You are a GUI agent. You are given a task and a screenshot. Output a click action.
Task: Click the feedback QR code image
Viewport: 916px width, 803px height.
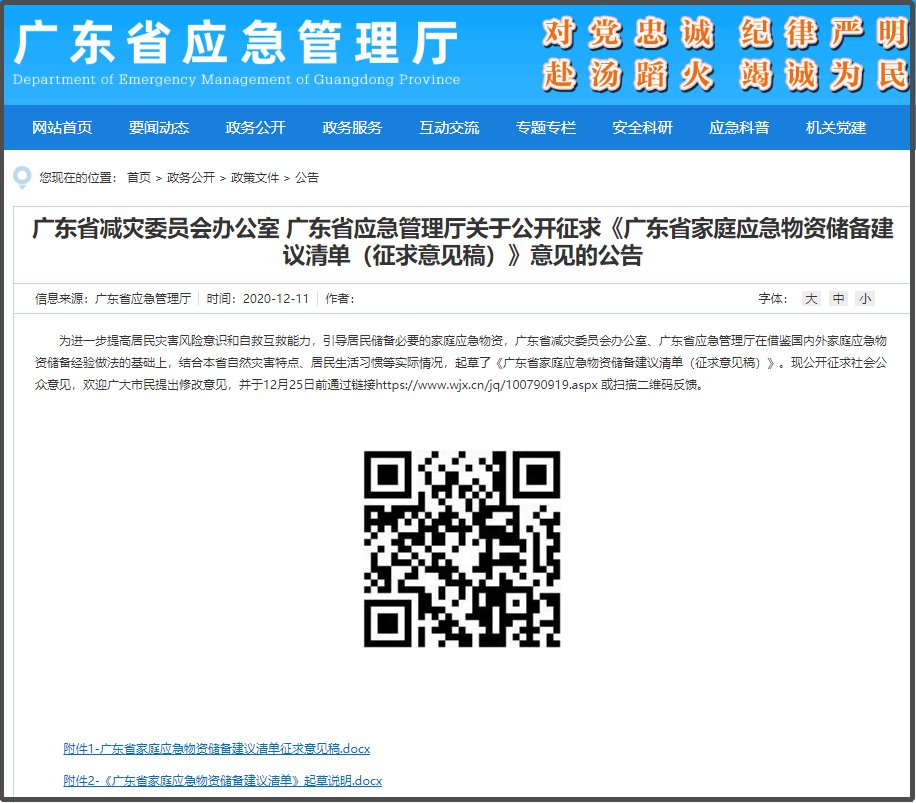(462, 549)
